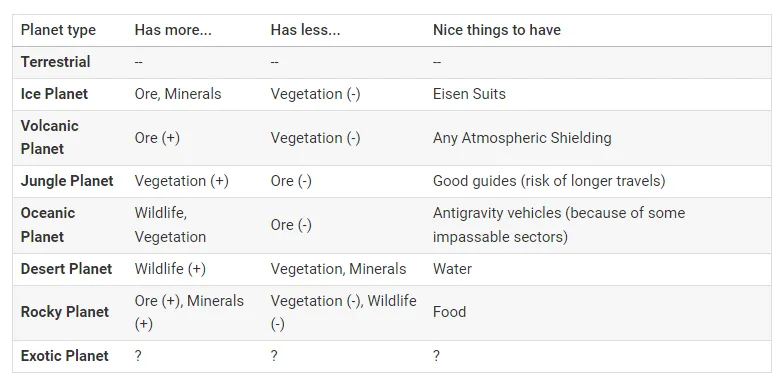Click the "Antigravity vehicles" text cell

(x=559, y=224)
